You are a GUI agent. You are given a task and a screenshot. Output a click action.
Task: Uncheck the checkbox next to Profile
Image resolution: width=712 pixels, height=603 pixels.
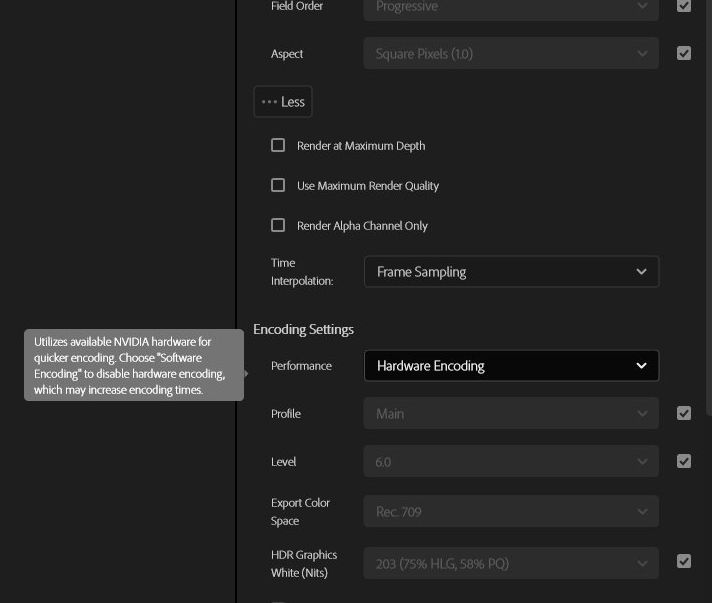point(684,413)
